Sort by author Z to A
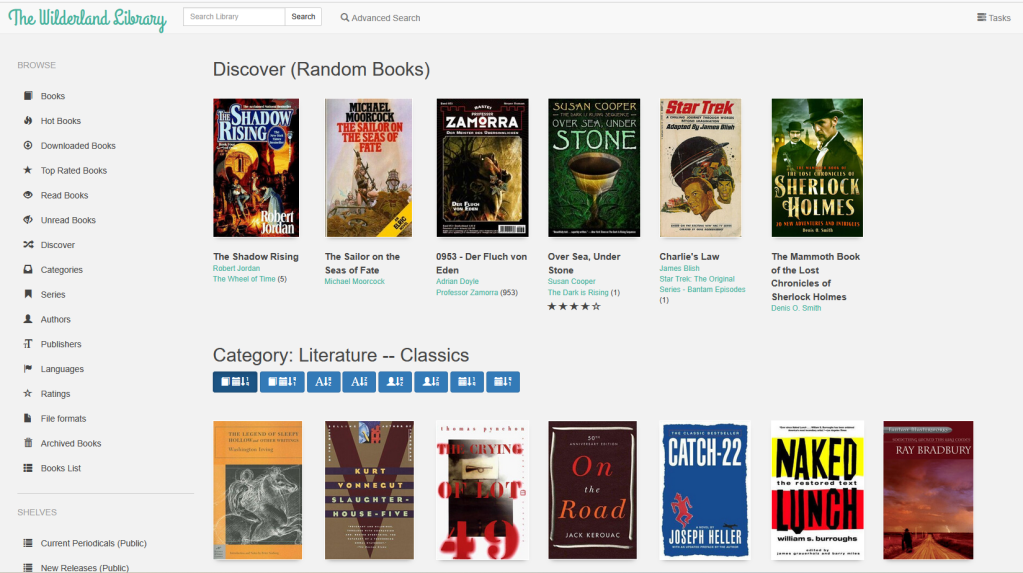This screenshot has width=1023, height=573. pos(431,382)
